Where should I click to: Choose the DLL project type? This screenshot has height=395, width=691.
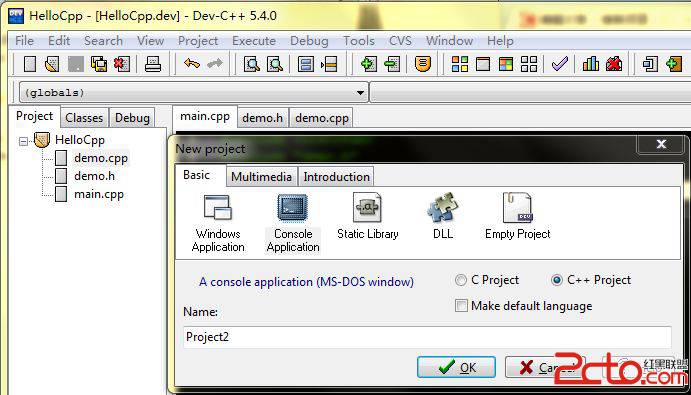pos(442,216)
